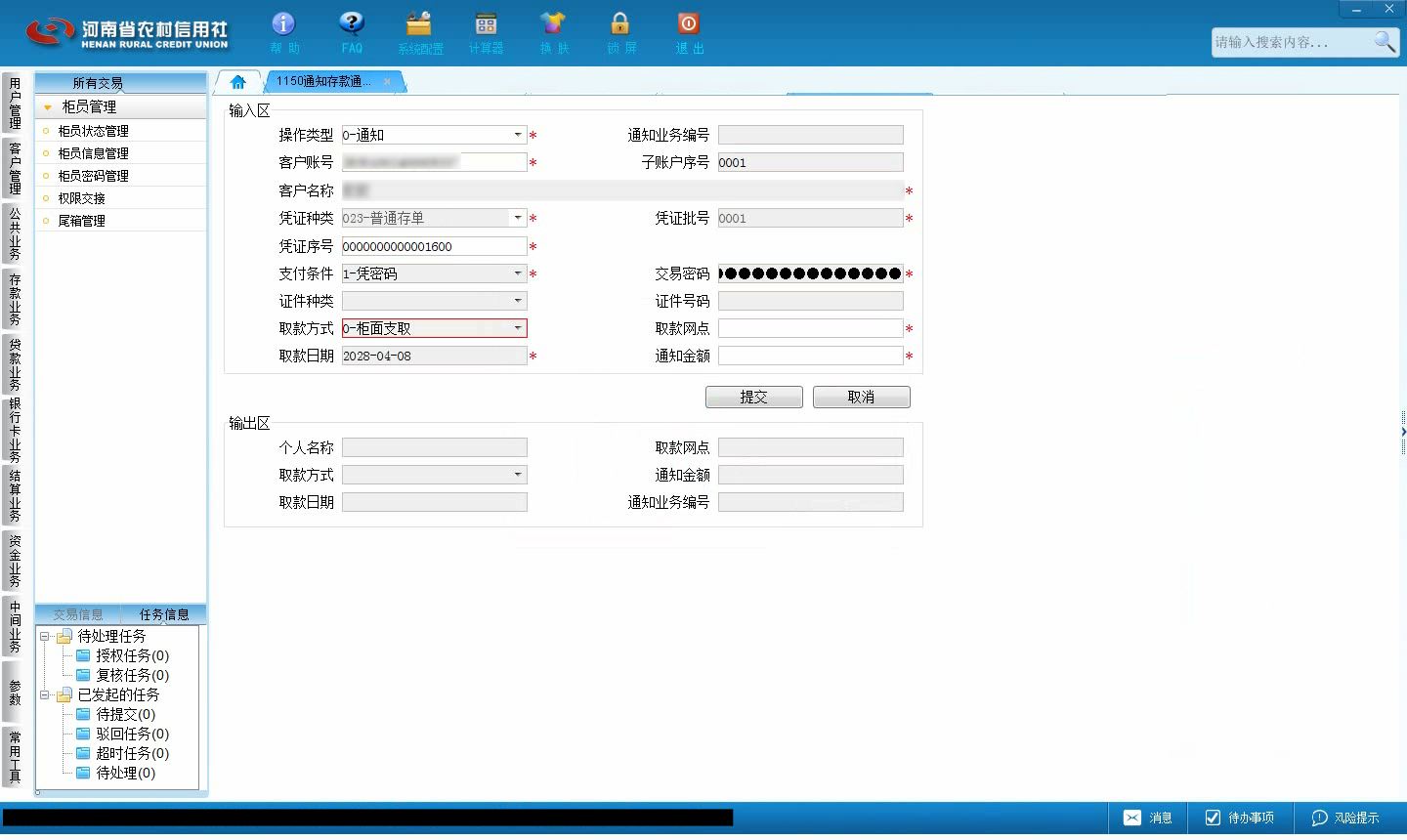Image resolution: width=1407 pixels, height=840 pixels.
Task: Open the output area 取款方式 dropdown
Action: coord(518,475)
